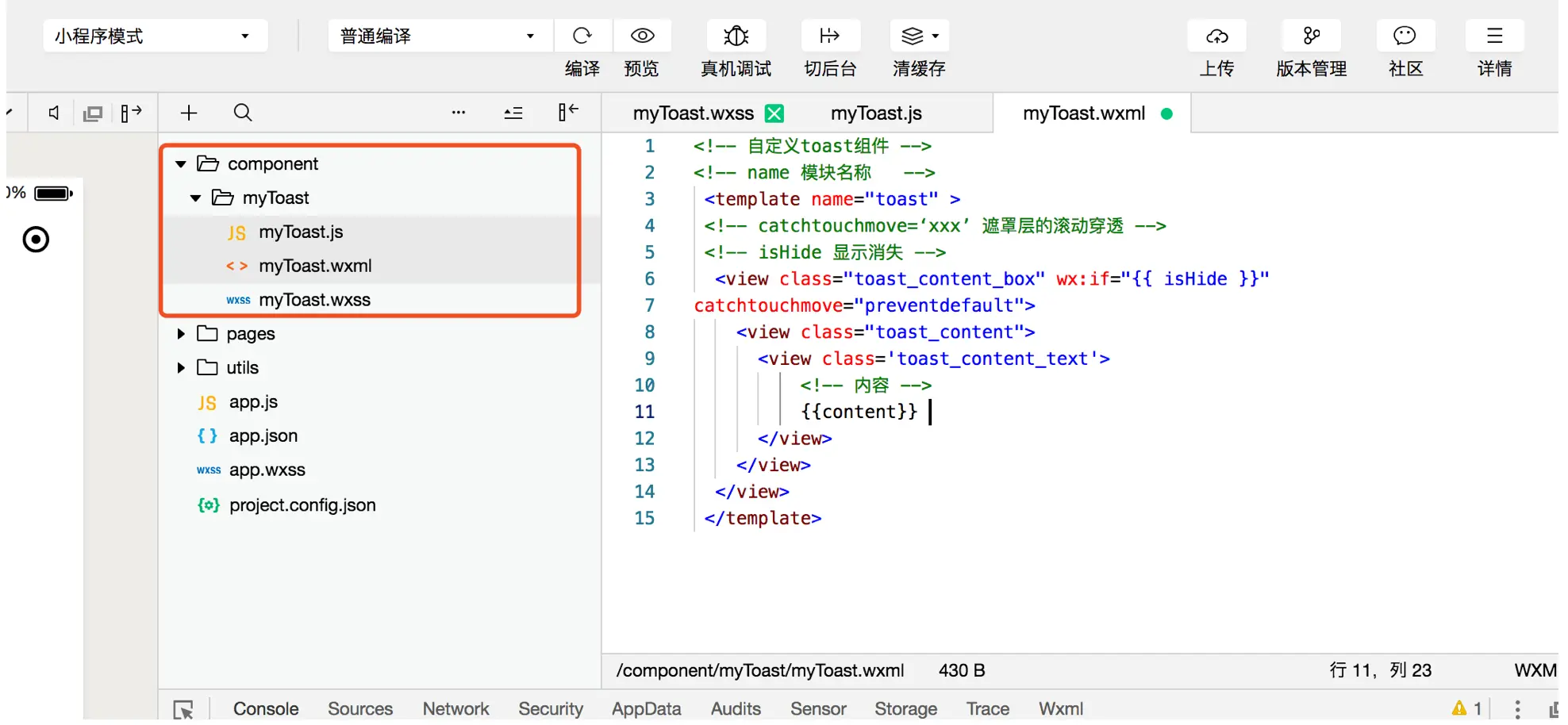Viewport: 1568px width, 725px height.
Task: Open the Console devtools tab
Action: click(x=266, y=708)
